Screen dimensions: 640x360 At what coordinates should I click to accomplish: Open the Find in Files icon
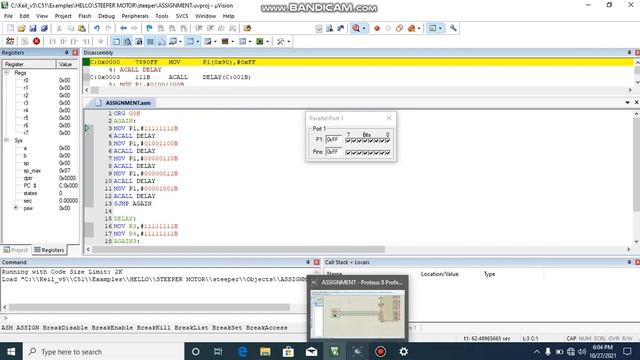point(247,28)
